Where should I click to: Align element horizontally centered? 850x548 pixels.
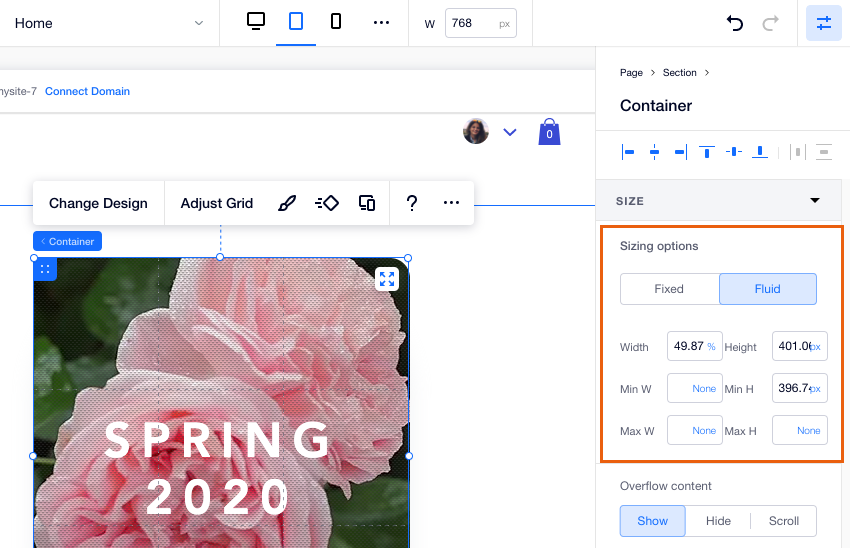[654, 152]
